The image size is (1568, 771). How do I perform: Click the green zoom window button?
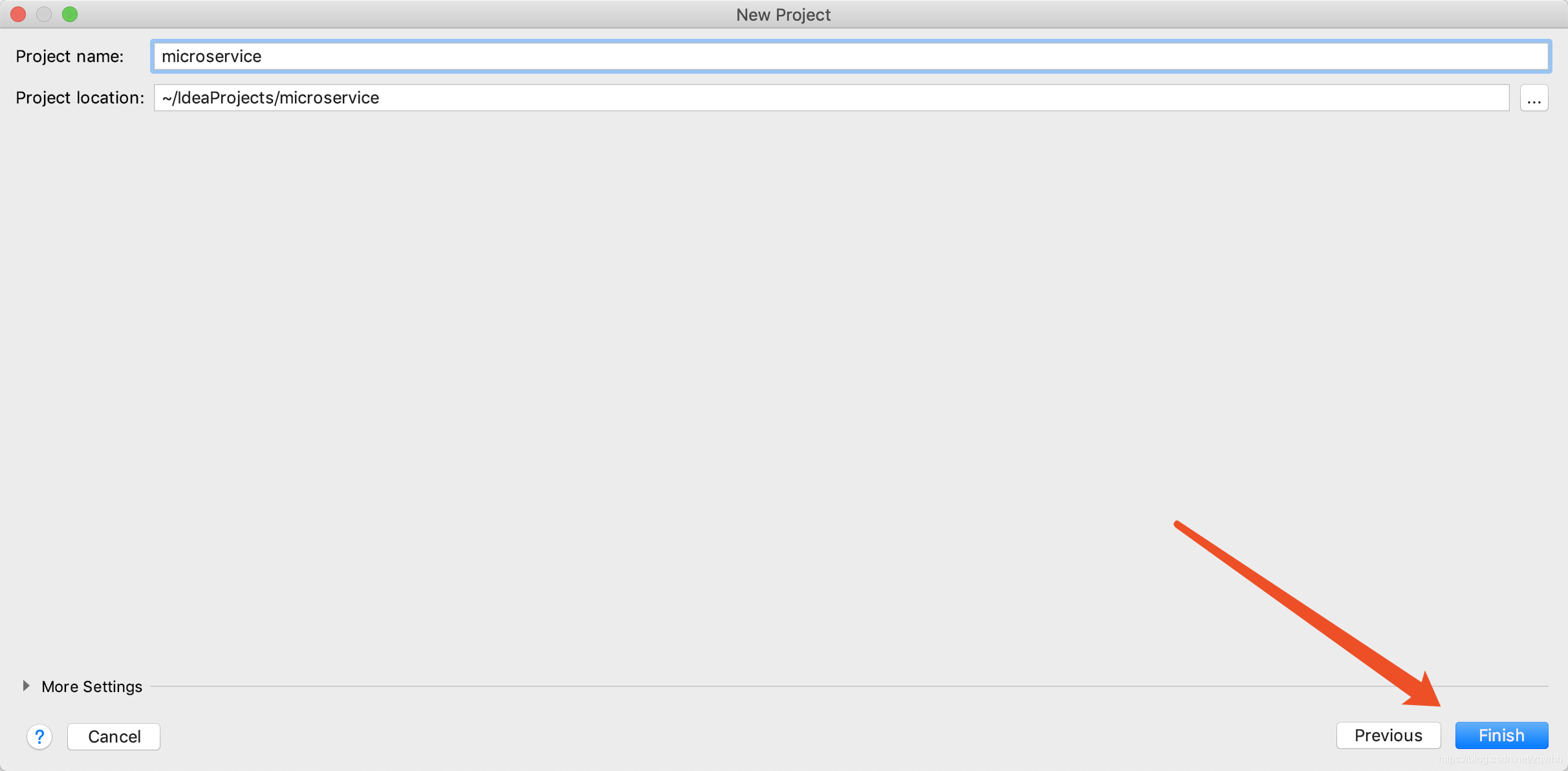(x=70, y=14)
